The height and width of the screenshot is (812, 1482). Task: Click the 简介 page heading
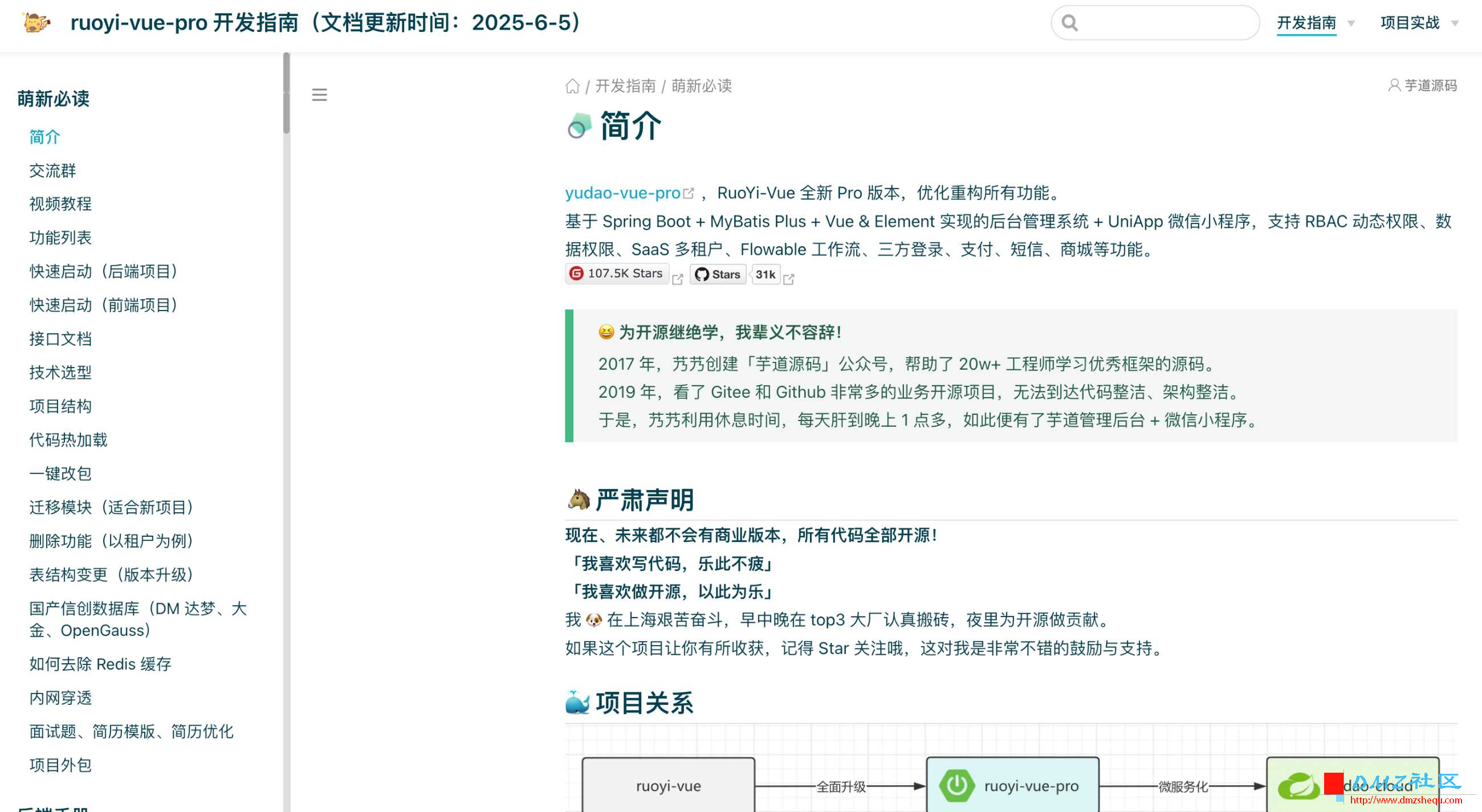pos(630,126)
